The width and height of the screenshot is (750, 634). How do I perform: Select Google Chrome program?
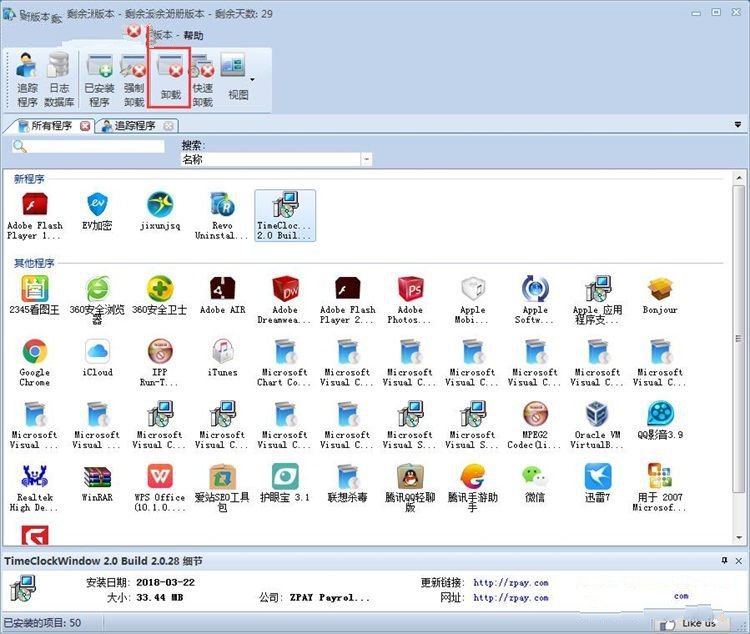[34, 363]
